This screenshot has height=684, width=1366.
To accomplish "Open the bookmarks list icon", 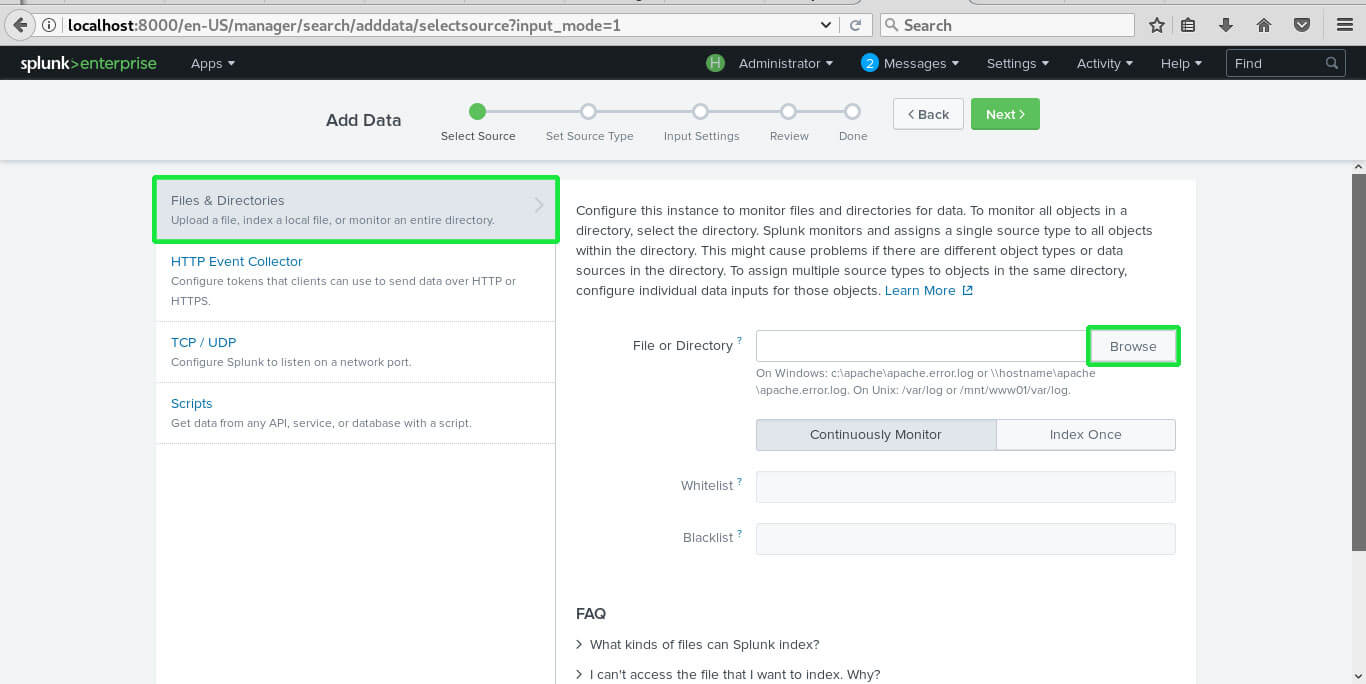I will coord(1188,25).
